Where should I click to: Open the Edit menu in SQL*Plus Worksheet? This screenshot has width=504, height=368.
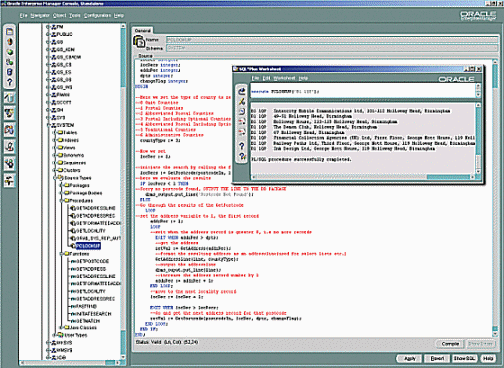[266, 78]
